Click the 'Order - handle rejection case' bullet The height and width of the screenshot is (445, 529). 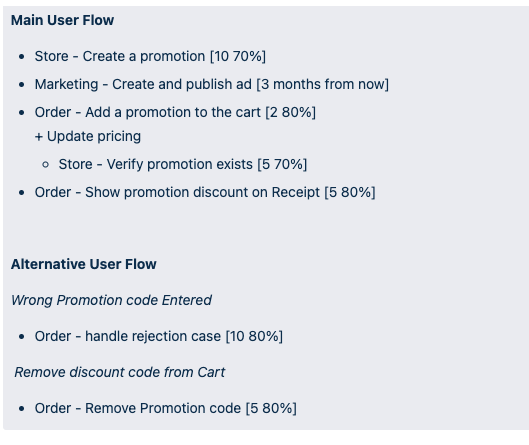159,336
